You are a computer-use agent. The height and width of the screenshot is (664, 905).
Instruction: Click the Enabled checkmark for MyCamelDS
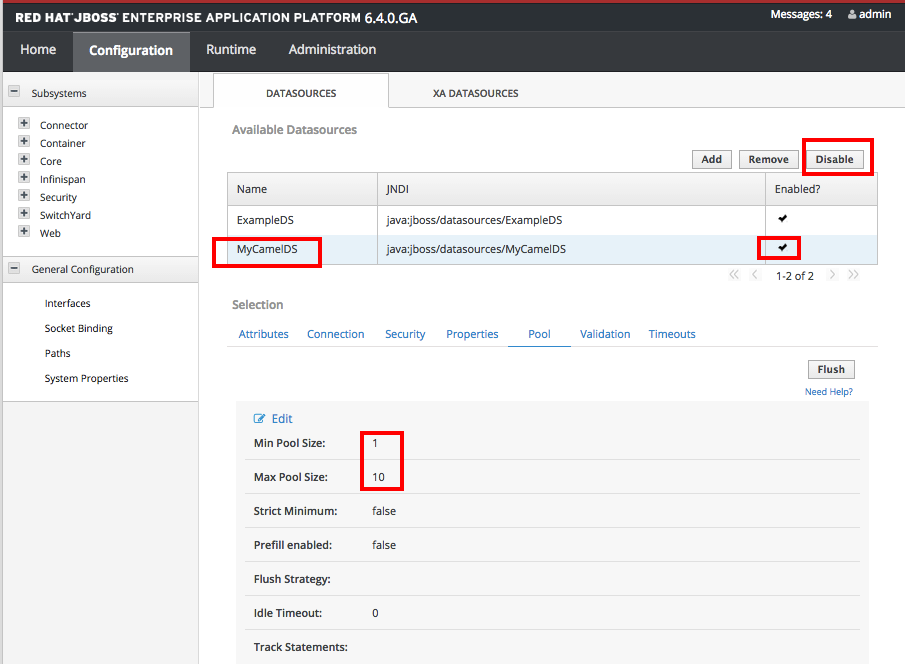click(x=783, y=247)
